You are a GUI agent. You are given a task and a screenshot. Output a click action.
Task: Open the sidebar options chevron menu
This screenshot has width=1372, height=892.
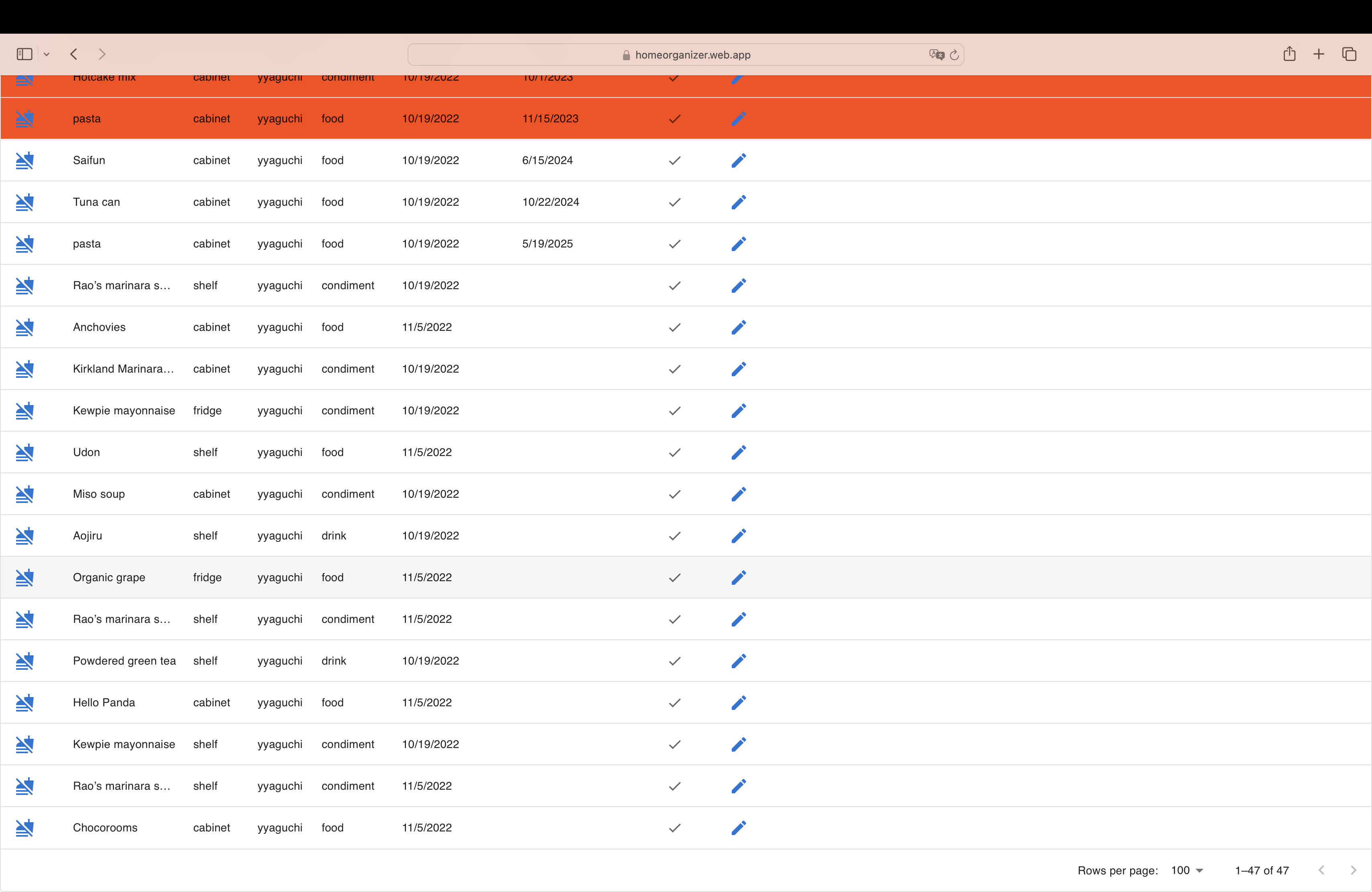[x=47, y=54]
